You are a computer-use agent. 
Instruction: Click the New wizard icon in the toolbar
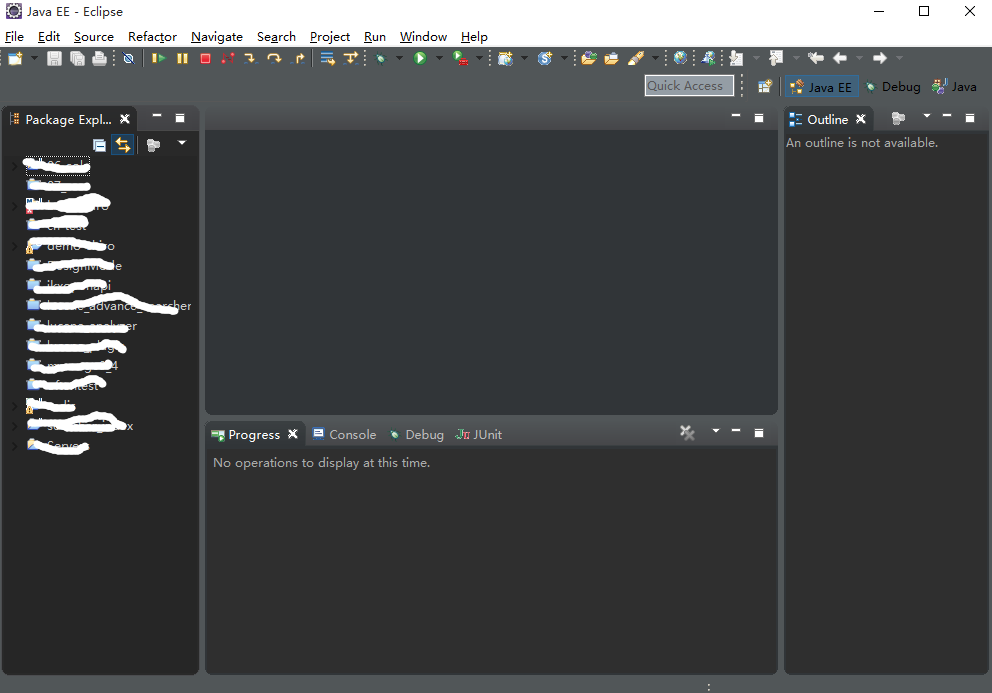[15, 58]
